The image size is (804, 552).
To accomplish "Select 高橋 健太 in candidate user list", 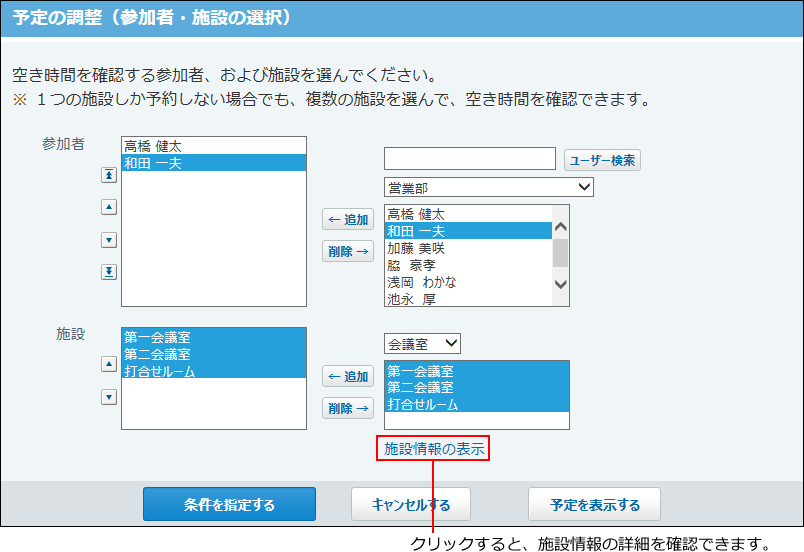I will tap(468, 214).
